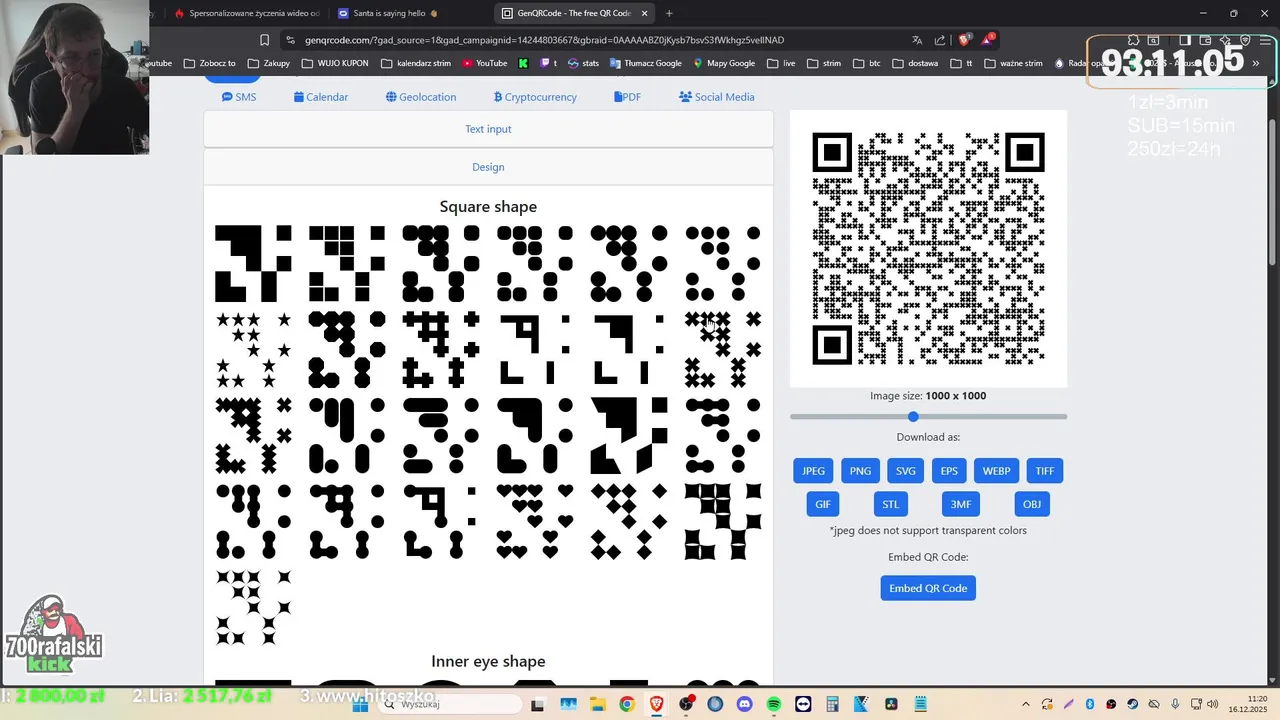1280x720 pixels.
Task: Pick the diamond-shaped square style
Action: [629, 521]
